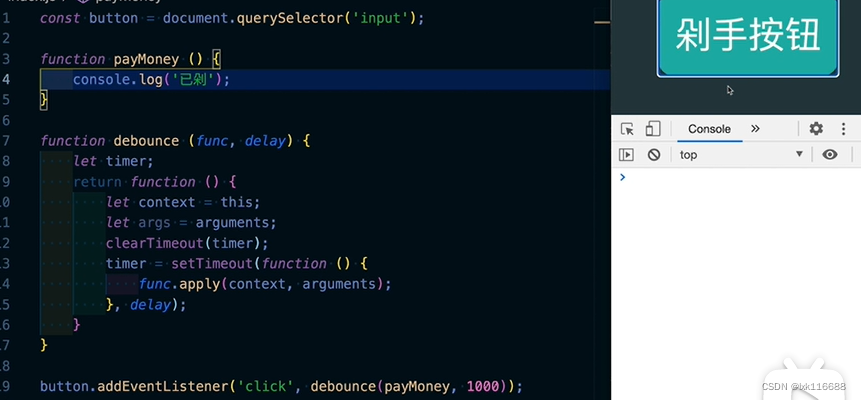
Task: Click the 'let timer;' statement
Action: 114,162
